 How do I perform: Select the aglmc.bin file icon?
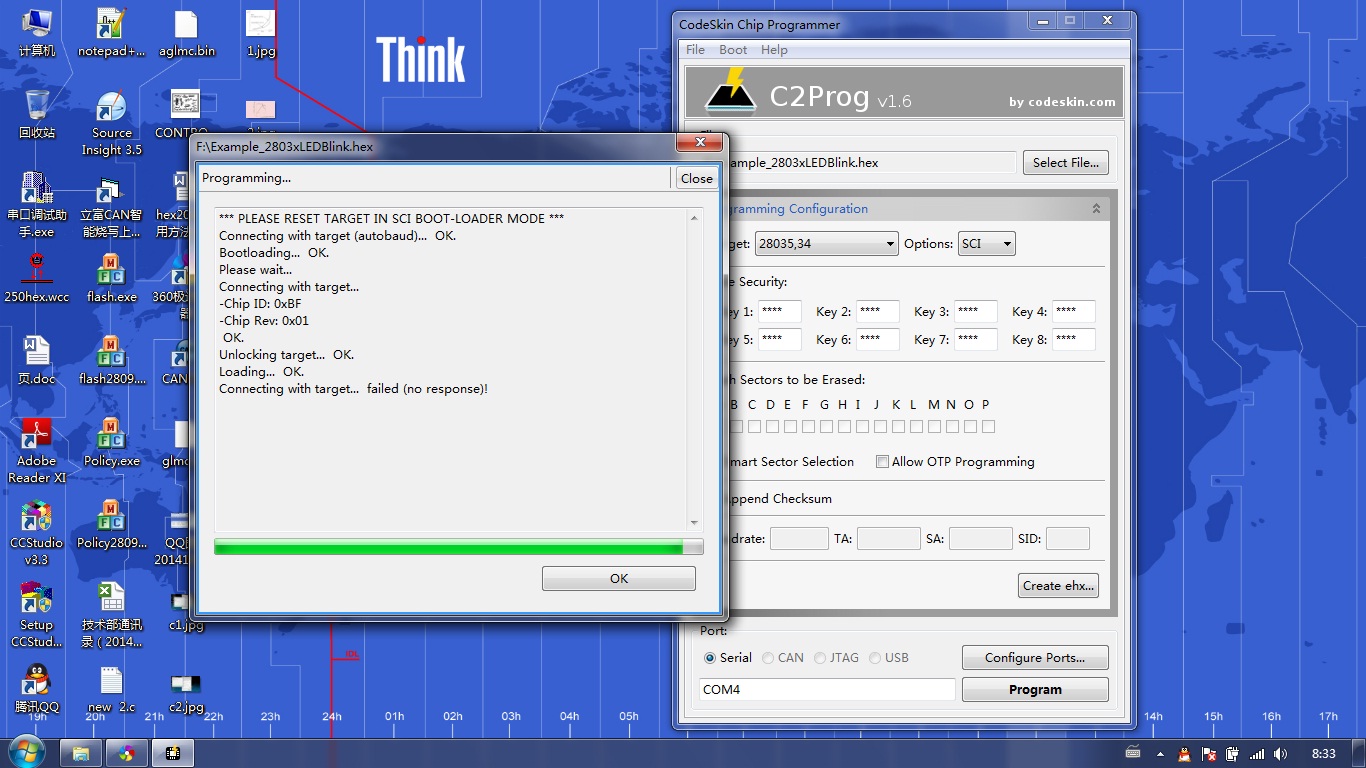coord(187,33)
